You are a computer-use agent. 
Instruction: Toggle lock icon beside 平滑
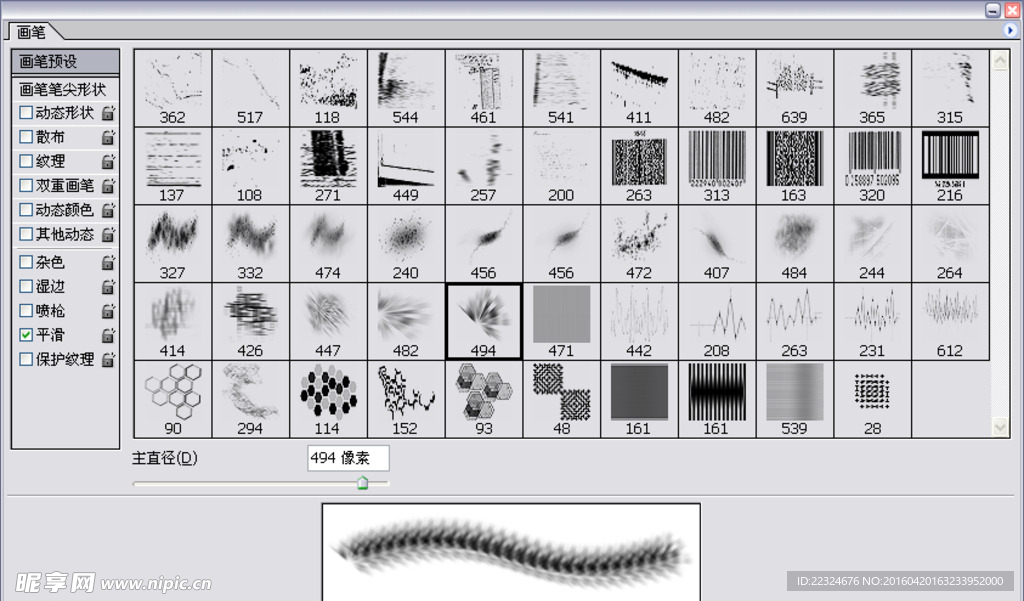(x=108, y=335)
